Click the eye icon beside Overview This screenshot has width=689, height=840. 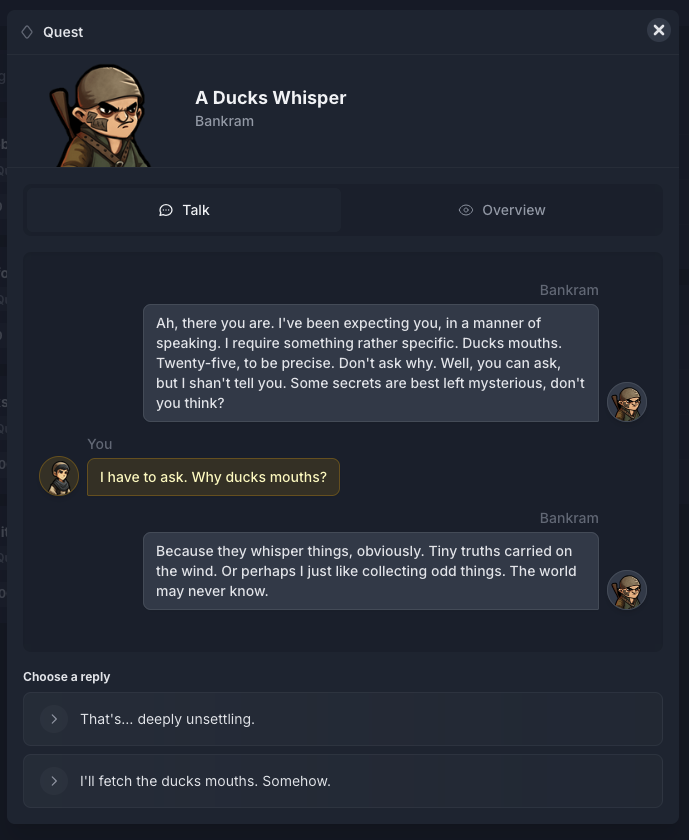click(x=465, y=210)
